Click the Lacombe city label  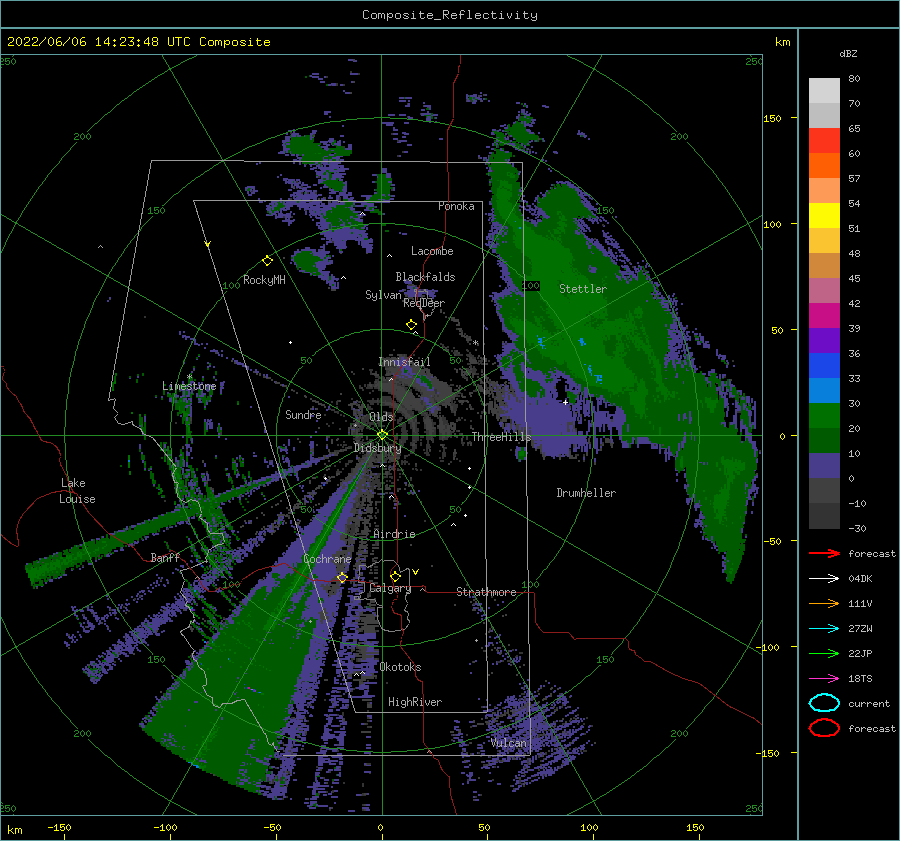(432, 251)
